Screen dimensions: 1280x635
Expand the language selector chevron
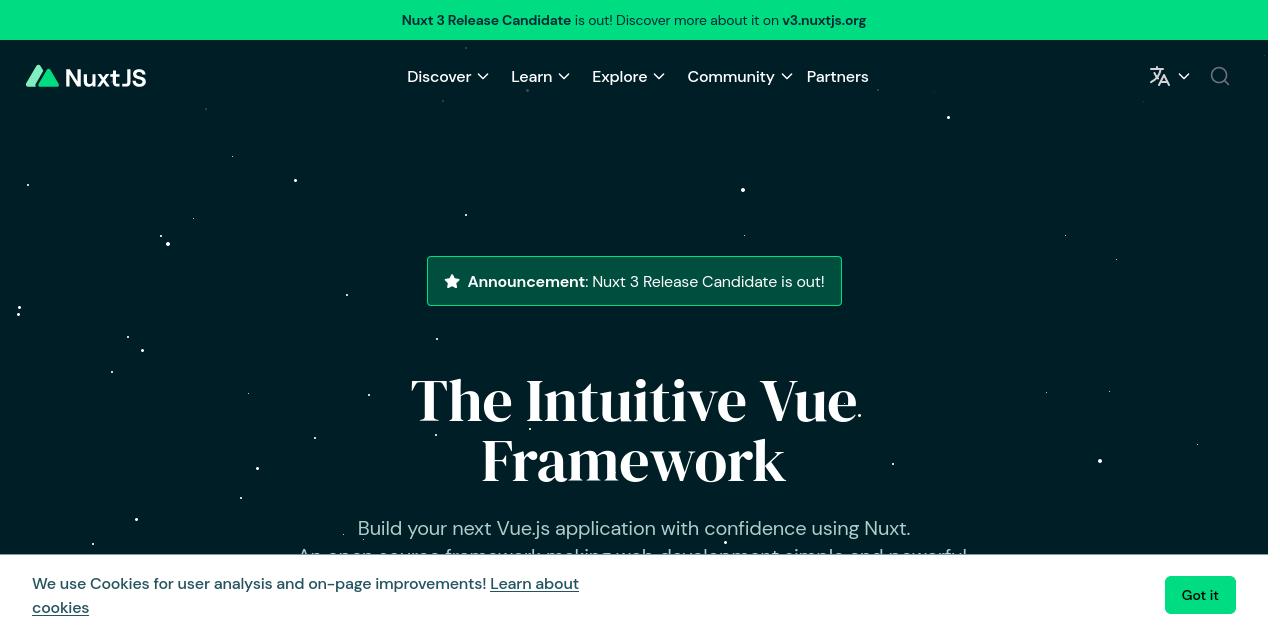[x=1184, y=76]
